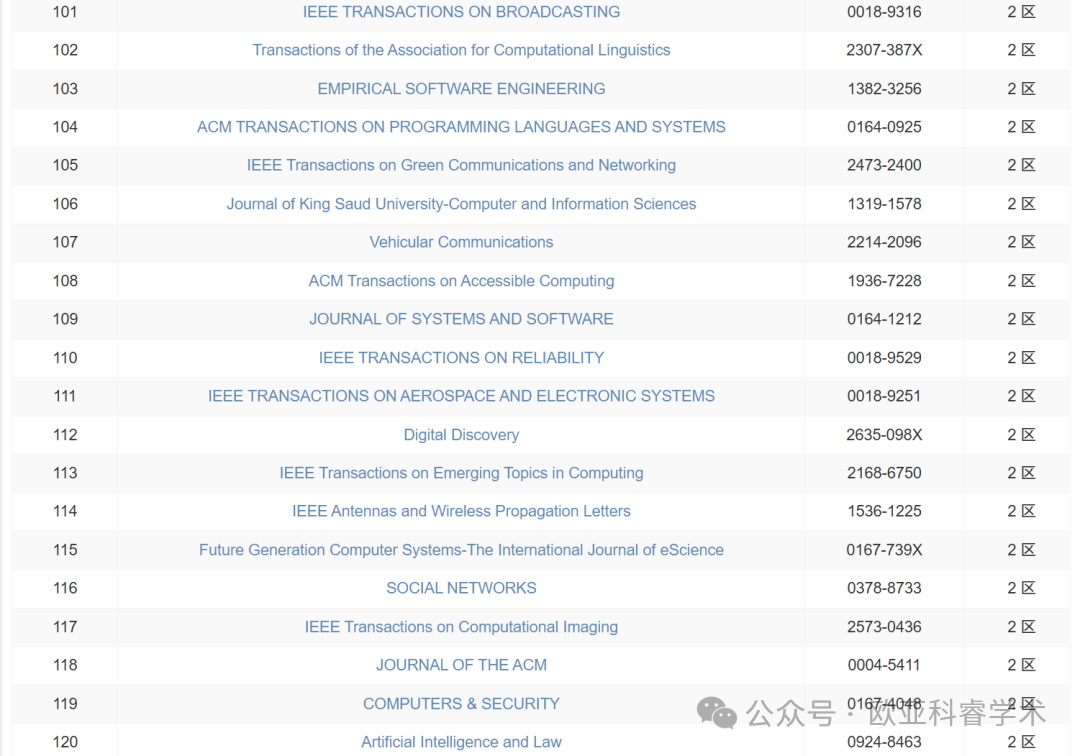
Task: Open IEEE TRANSACTIONS ON BROADCASTING journal link
Action: click(x=461, y=12)
